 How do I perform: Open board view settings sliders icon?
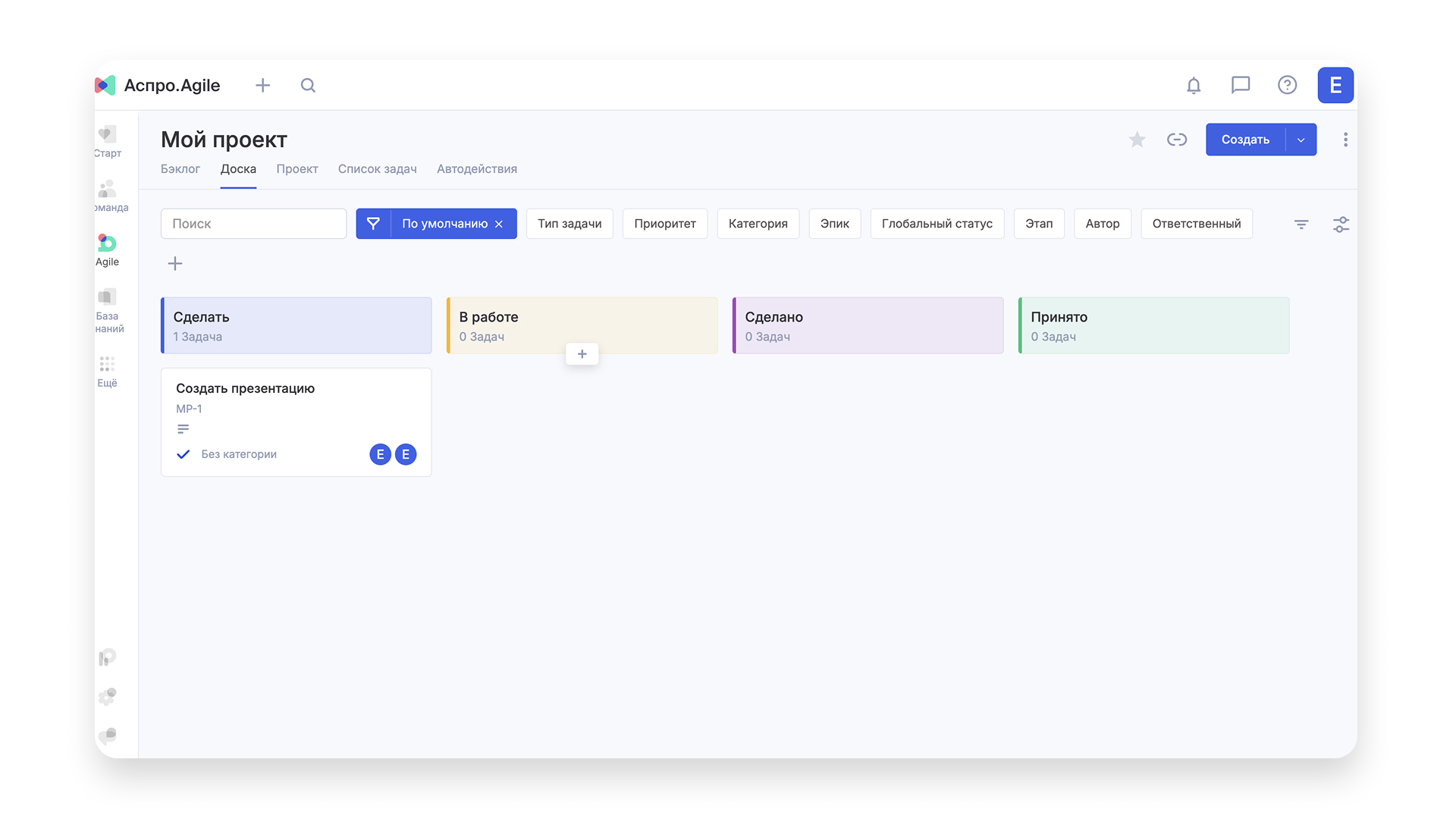click(x=1341, y=224)
